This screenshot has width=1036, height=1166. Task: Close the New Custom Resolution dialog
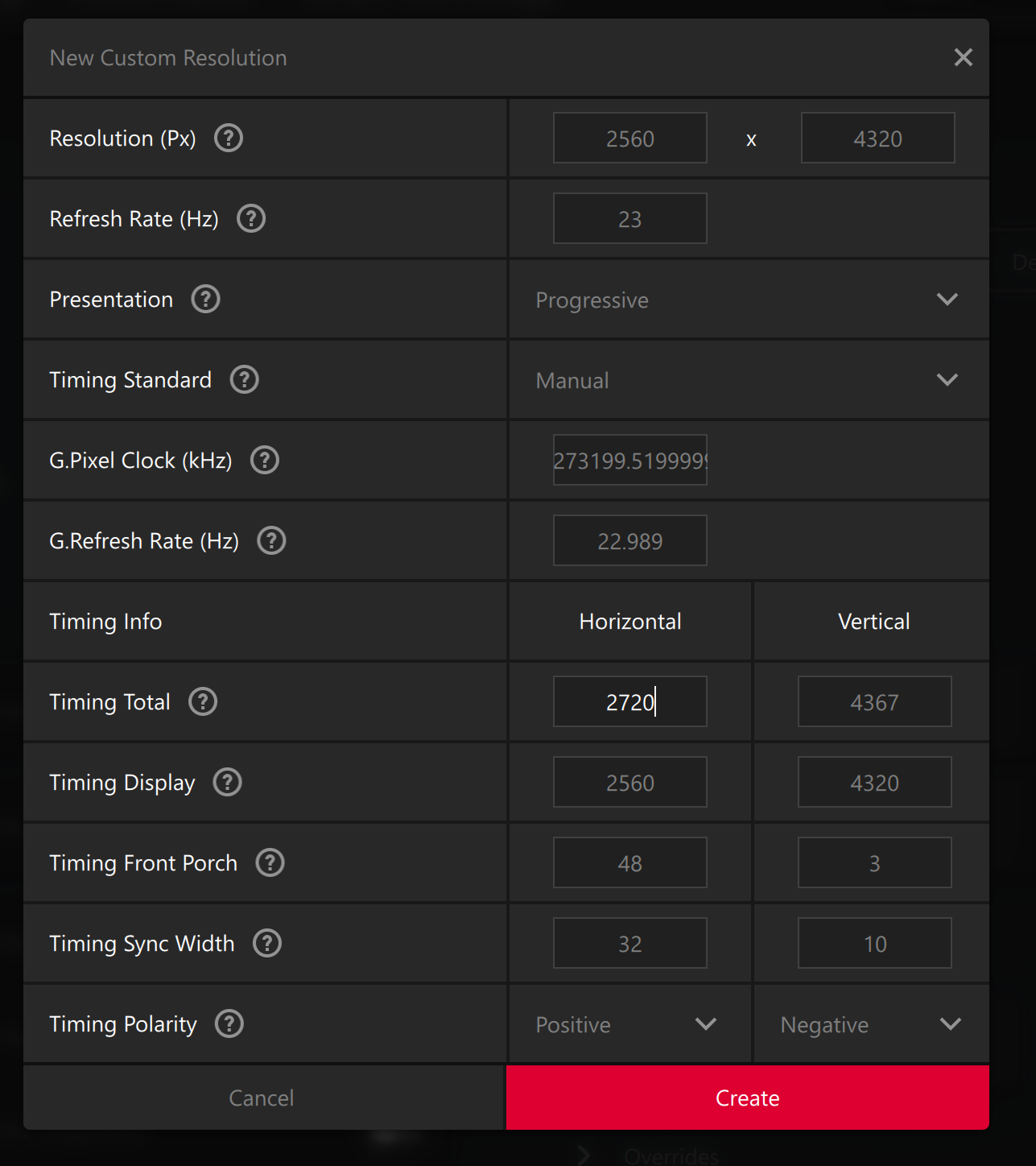coord(963,58)
